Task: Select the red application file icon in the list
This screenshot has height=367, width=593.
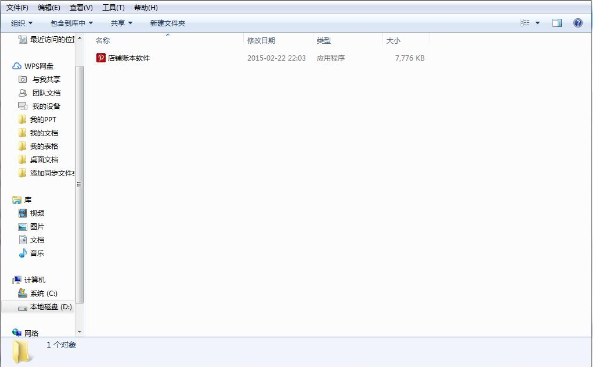Action: coord(101,58)
